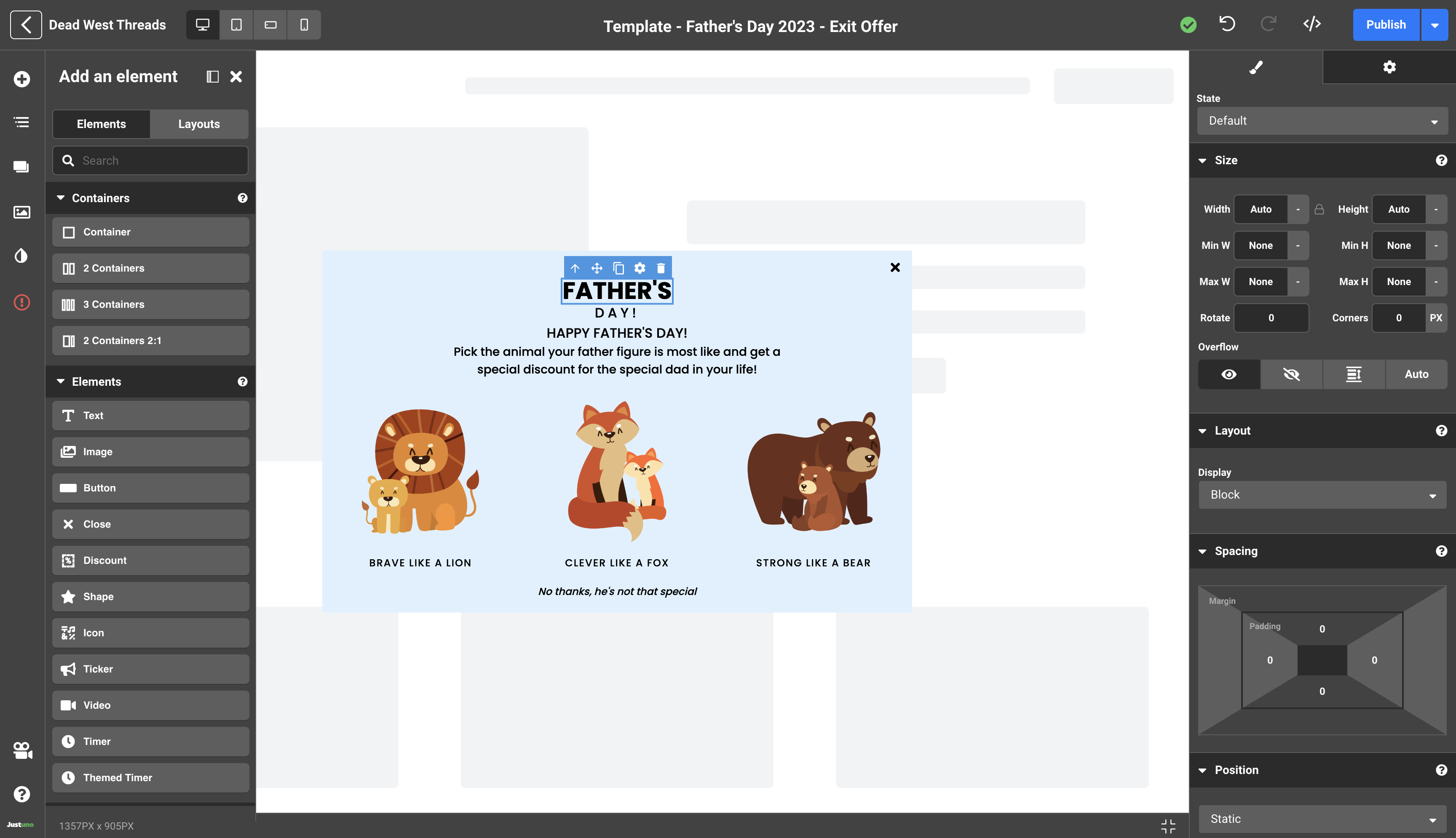Add a Discount element
The width and height of the screenshot is (1456, 838).
[x=150, y=560]
